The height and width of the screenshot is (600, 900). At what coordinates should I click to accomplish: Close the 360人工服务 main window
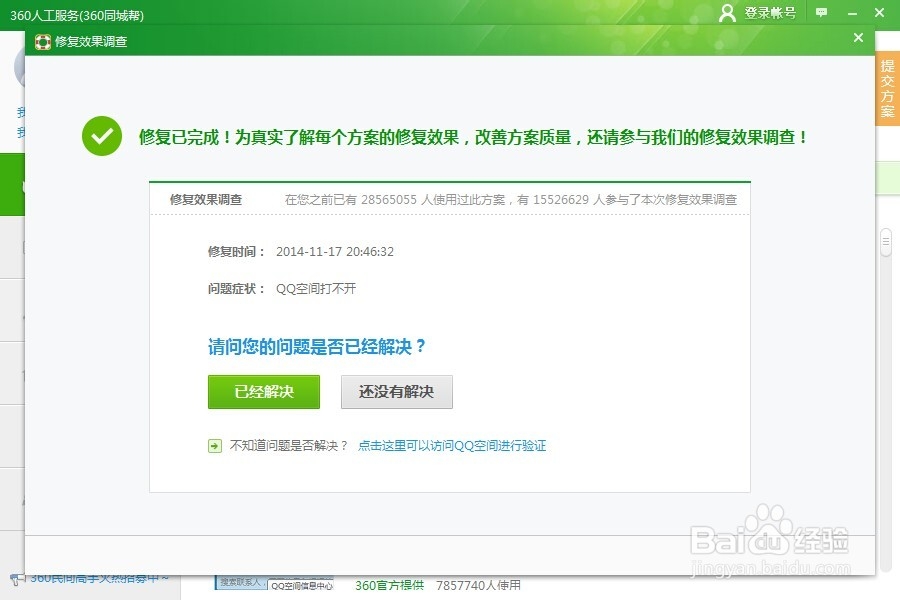(x=879, y=13)
